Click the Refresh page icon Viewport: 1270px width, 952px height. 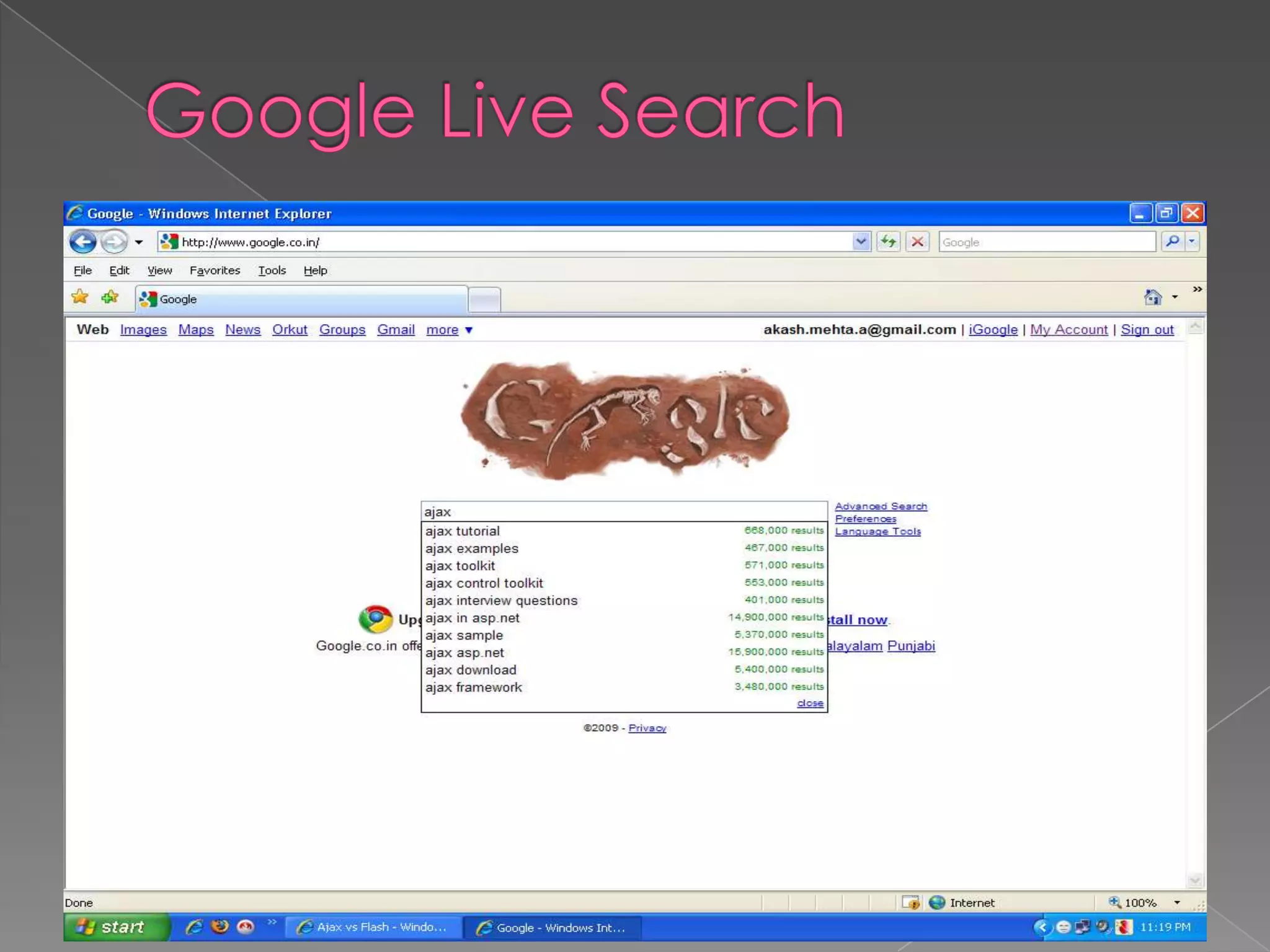888,242
